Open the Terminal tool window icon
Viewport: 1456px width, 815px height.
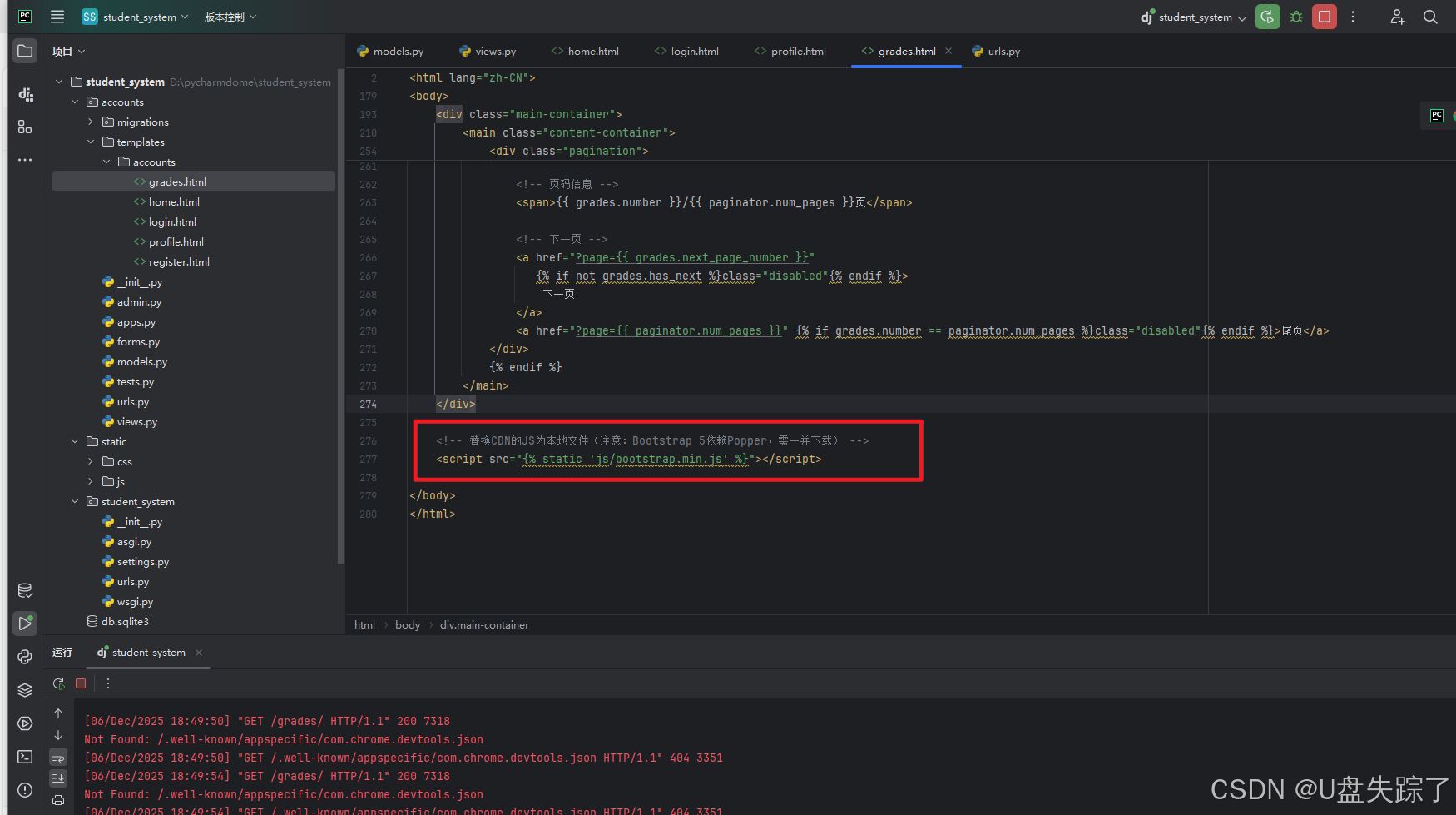[25, 757]
